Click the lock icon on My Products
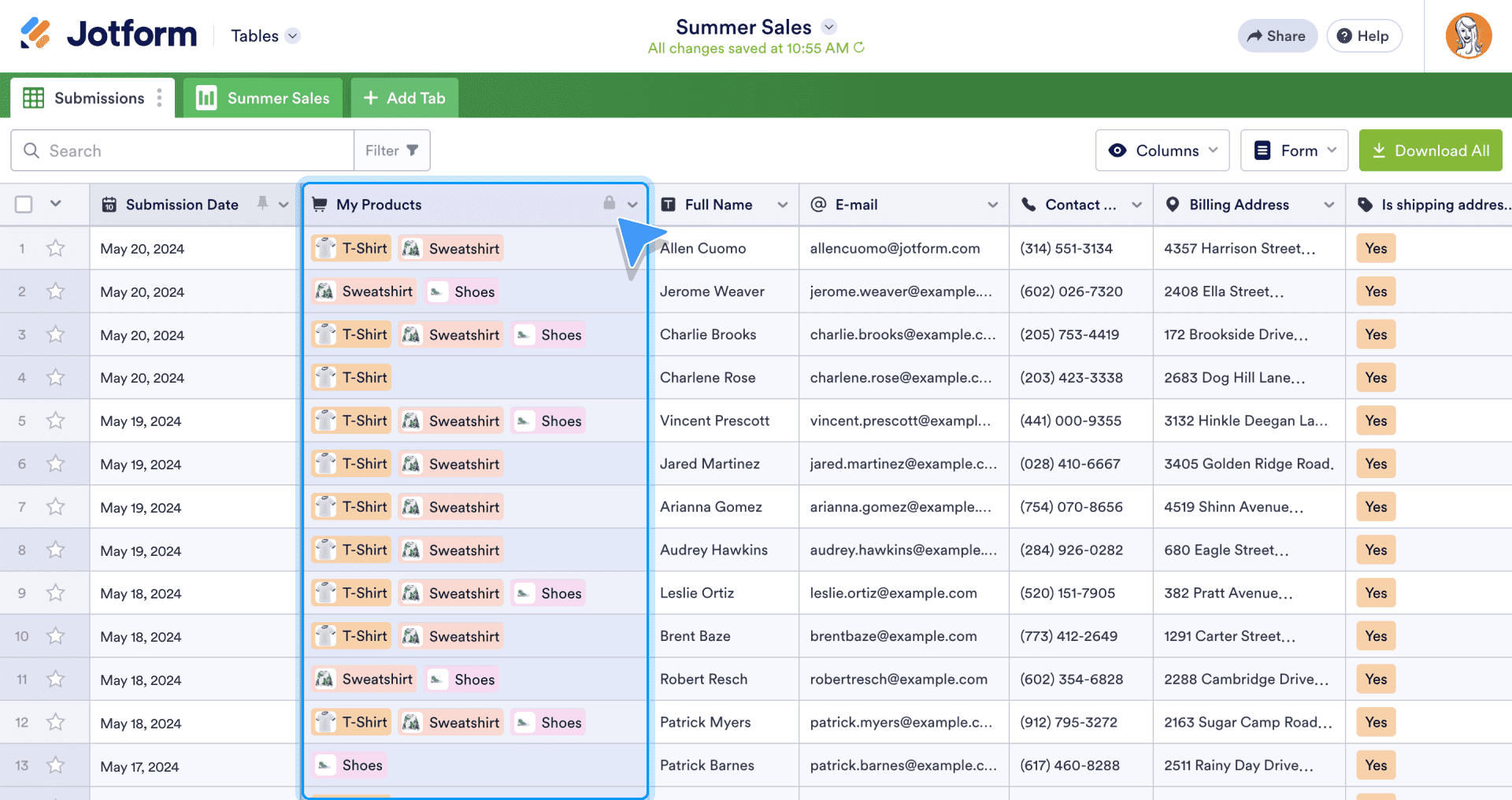The image size is (1512, 800). [x=609, y=203]
